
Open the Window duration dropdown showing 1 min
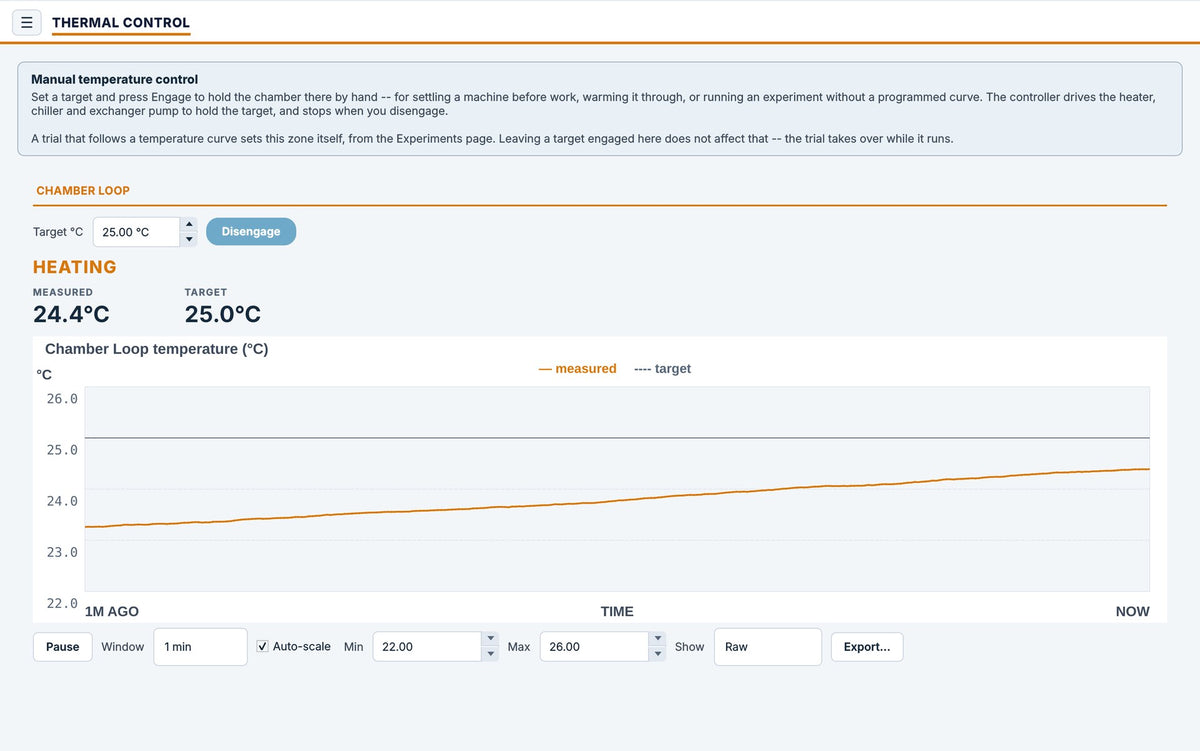point(200,647)
